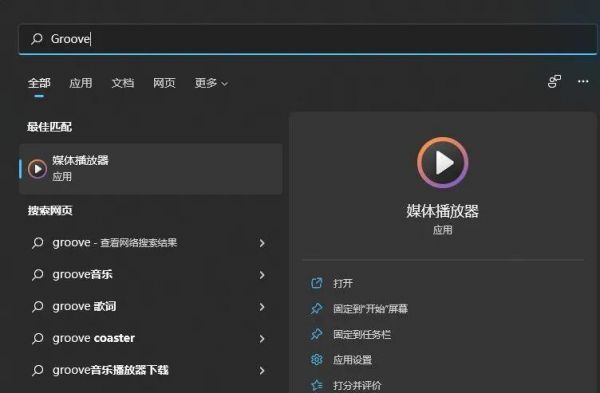Click pin icon next to 固定到任务栏
The image size is (600, 393).
(316, 334)
